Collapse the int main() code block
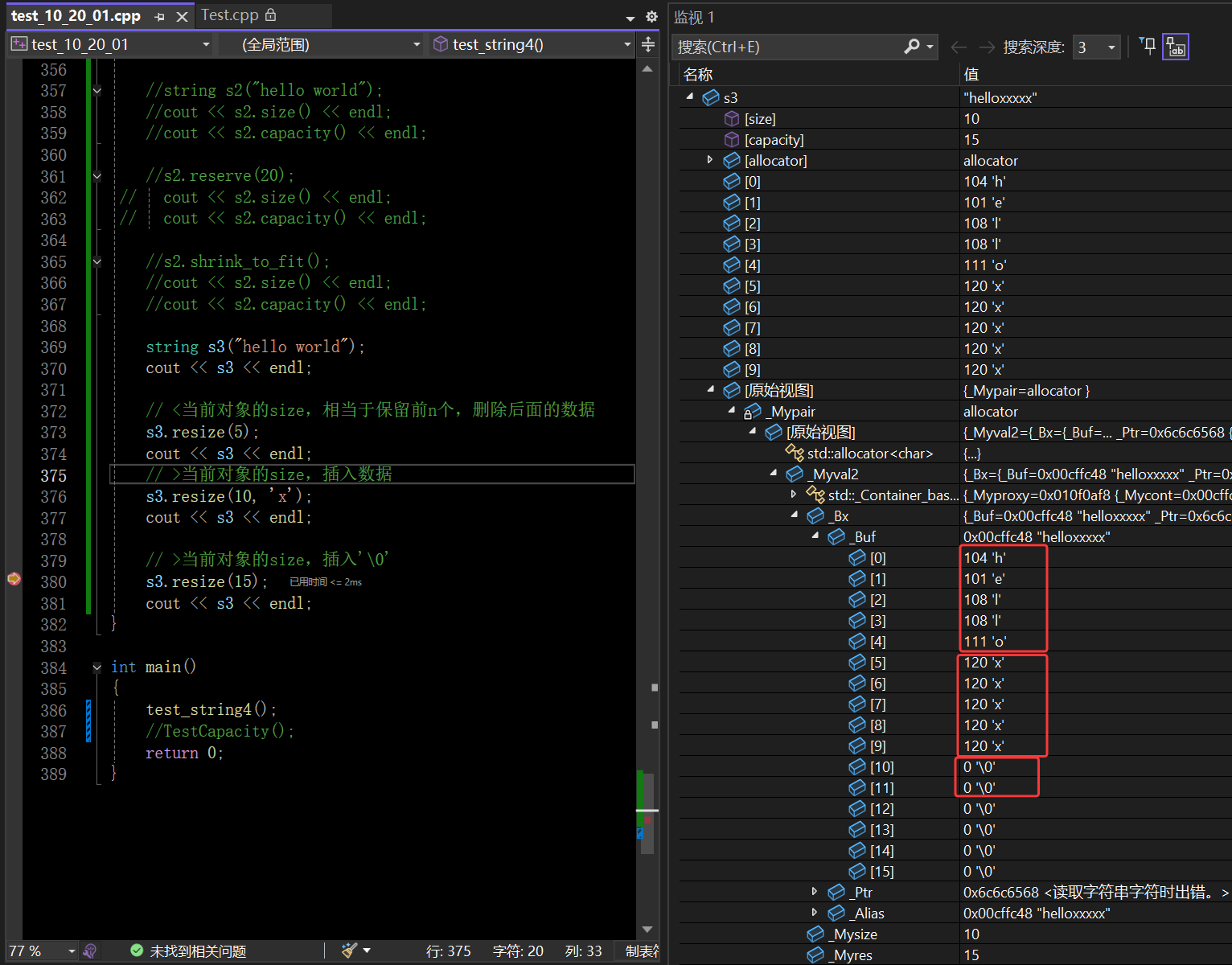This screenshot has width=1232, height=965. click(97, 667)
